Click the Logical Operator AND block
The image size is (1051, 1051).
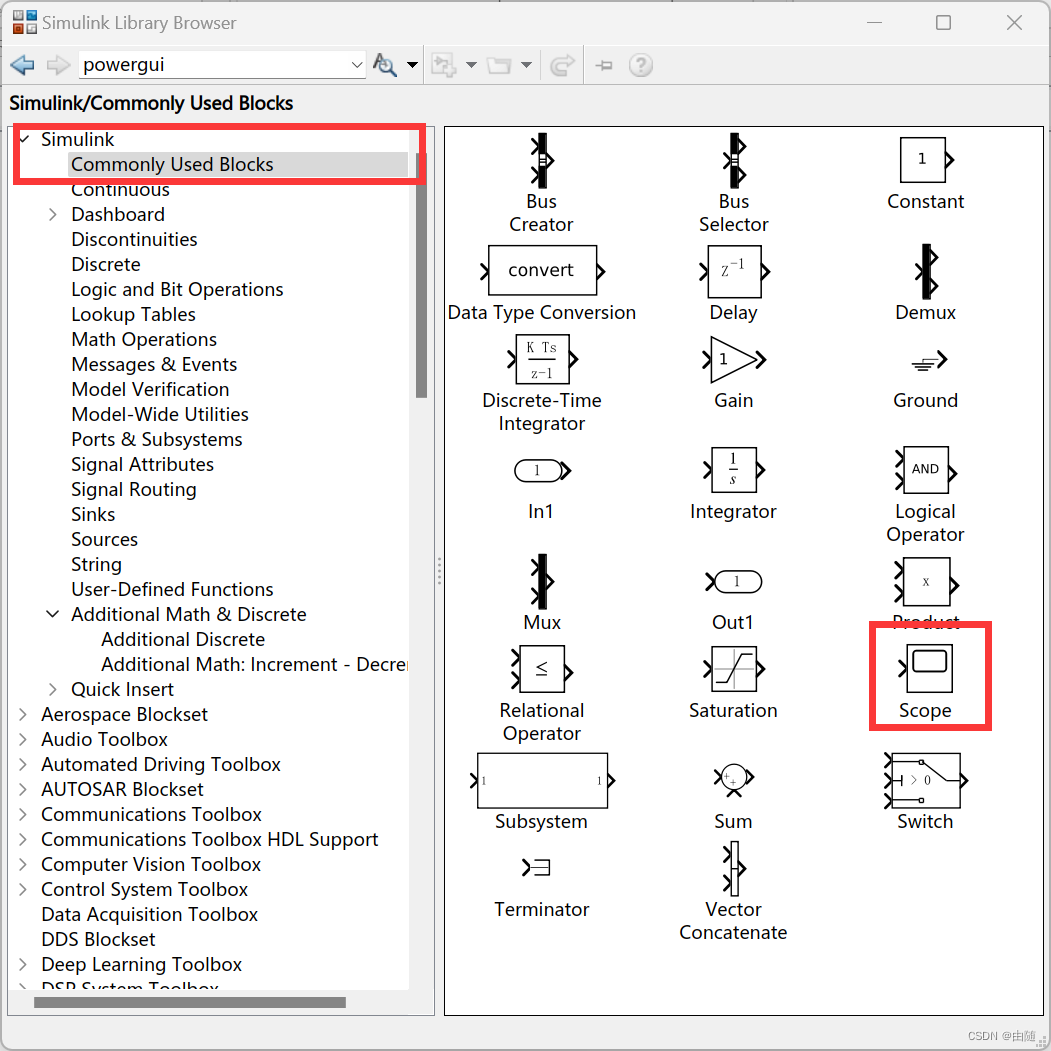click(x=926, y=470)
